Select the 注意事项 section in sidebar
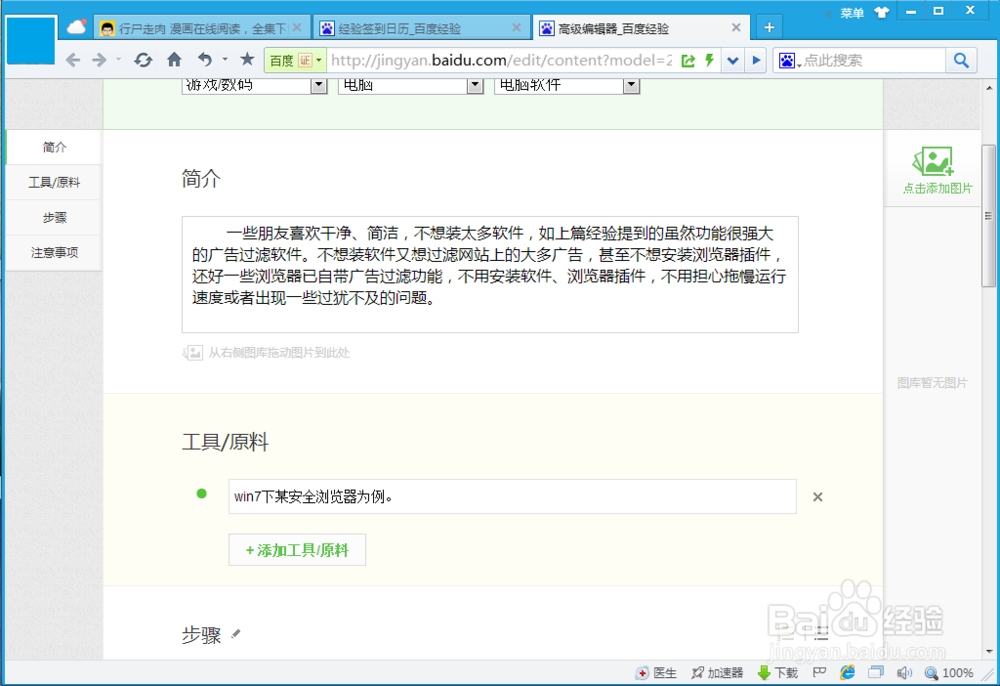Viewport: 1000px width, 686px height. click(52, 253)
